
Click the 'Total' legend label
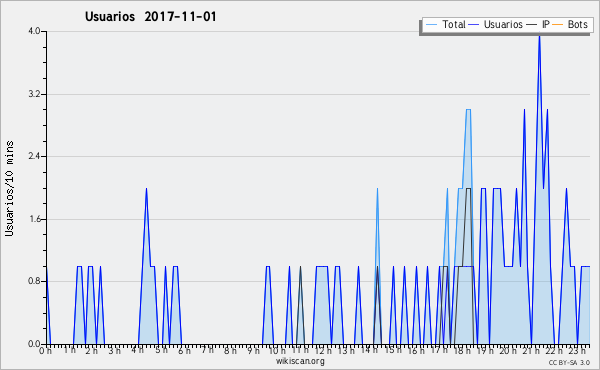(453, 24)
